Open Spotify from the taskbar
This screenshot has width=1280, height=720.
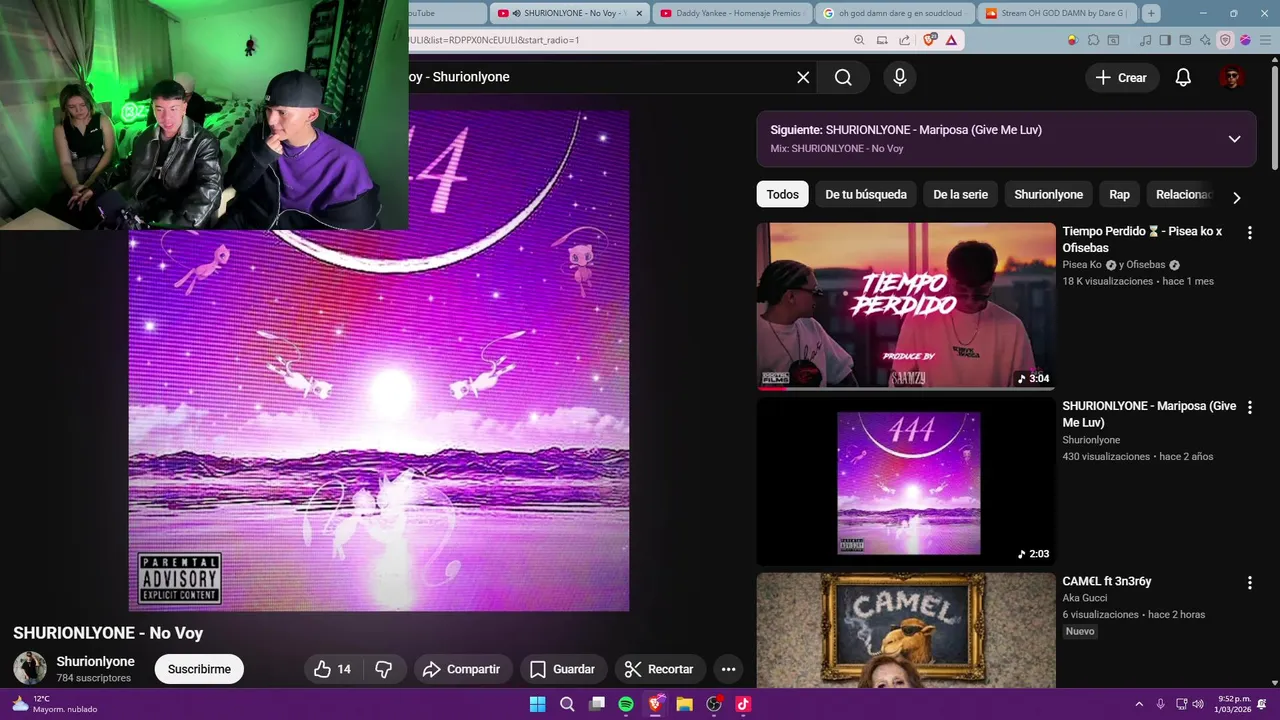point(626,704)
